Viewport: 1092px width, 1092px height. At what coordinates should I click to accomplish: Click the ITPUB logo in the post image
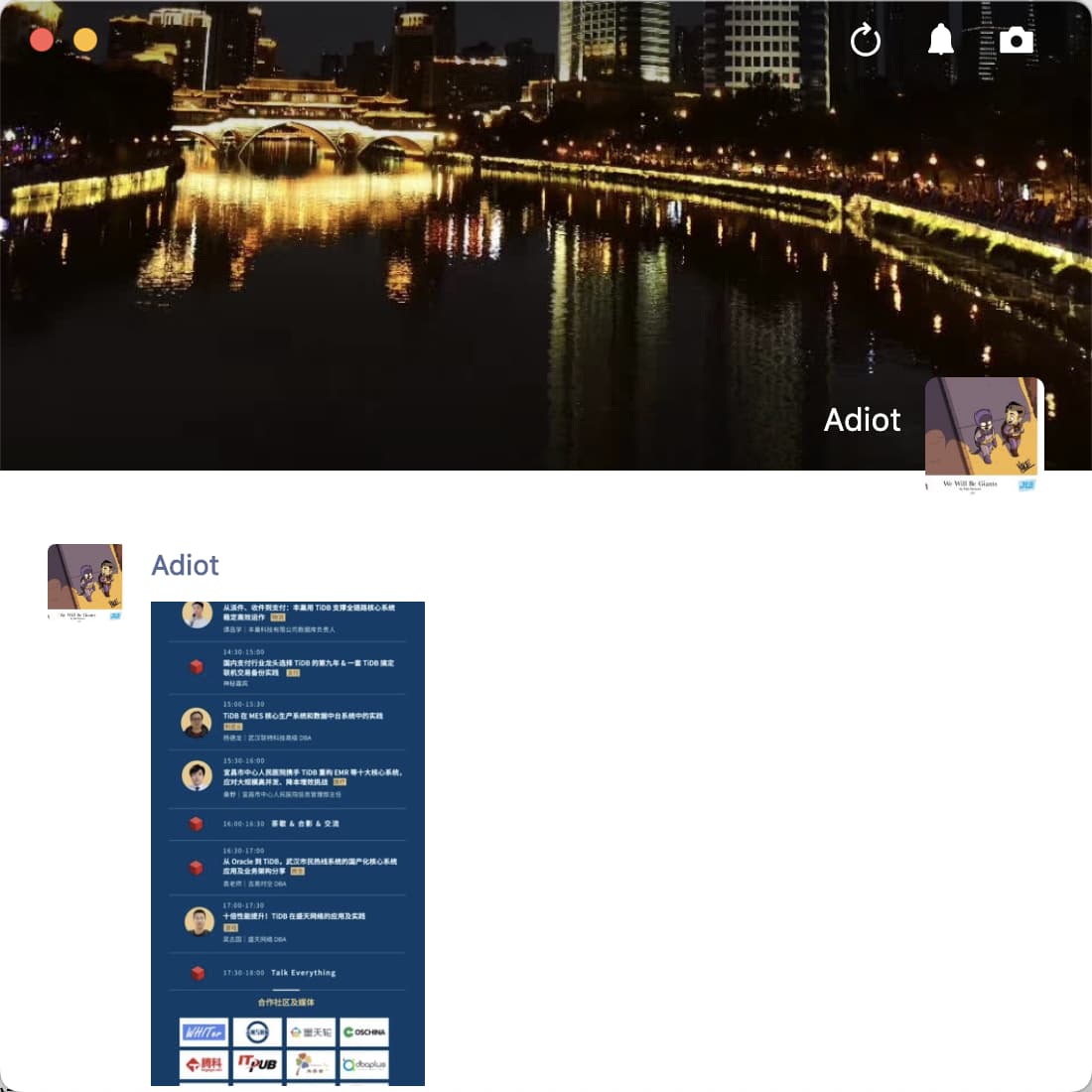click(257, 1064)
